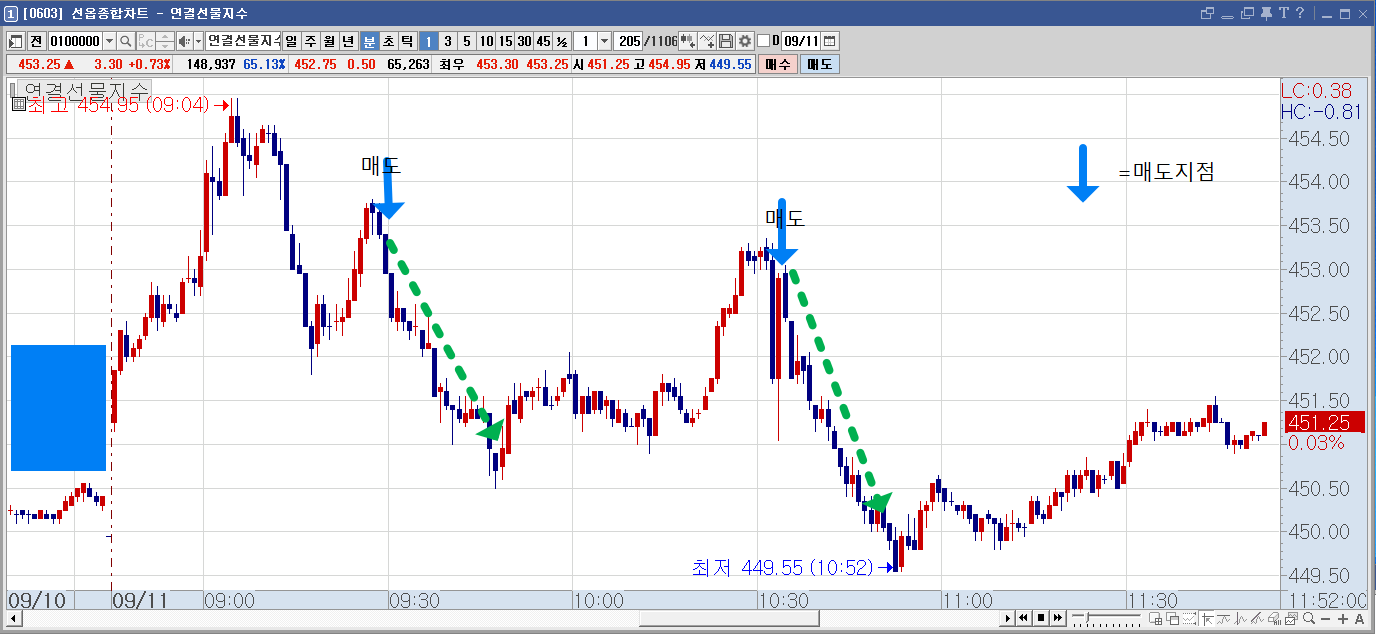Image resolution: width=1376 pixels, height=634 pixels.
Task: Select the 틱 (tick) chart period
Action: coord(407,41)
